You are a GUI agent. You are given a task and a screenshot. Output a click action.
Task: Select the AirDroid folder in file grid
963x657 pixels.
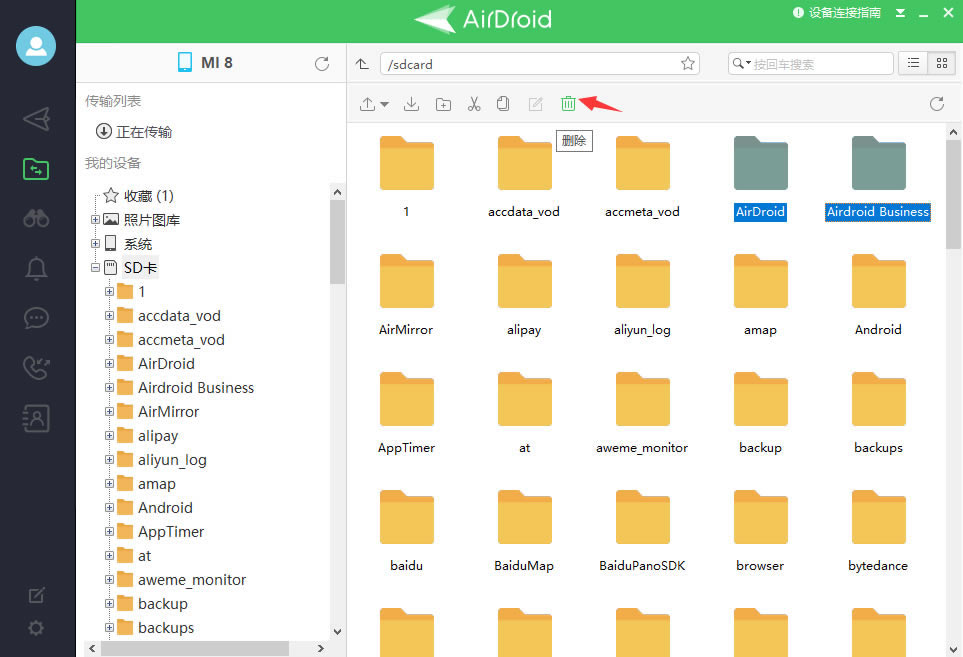[759, 162]
